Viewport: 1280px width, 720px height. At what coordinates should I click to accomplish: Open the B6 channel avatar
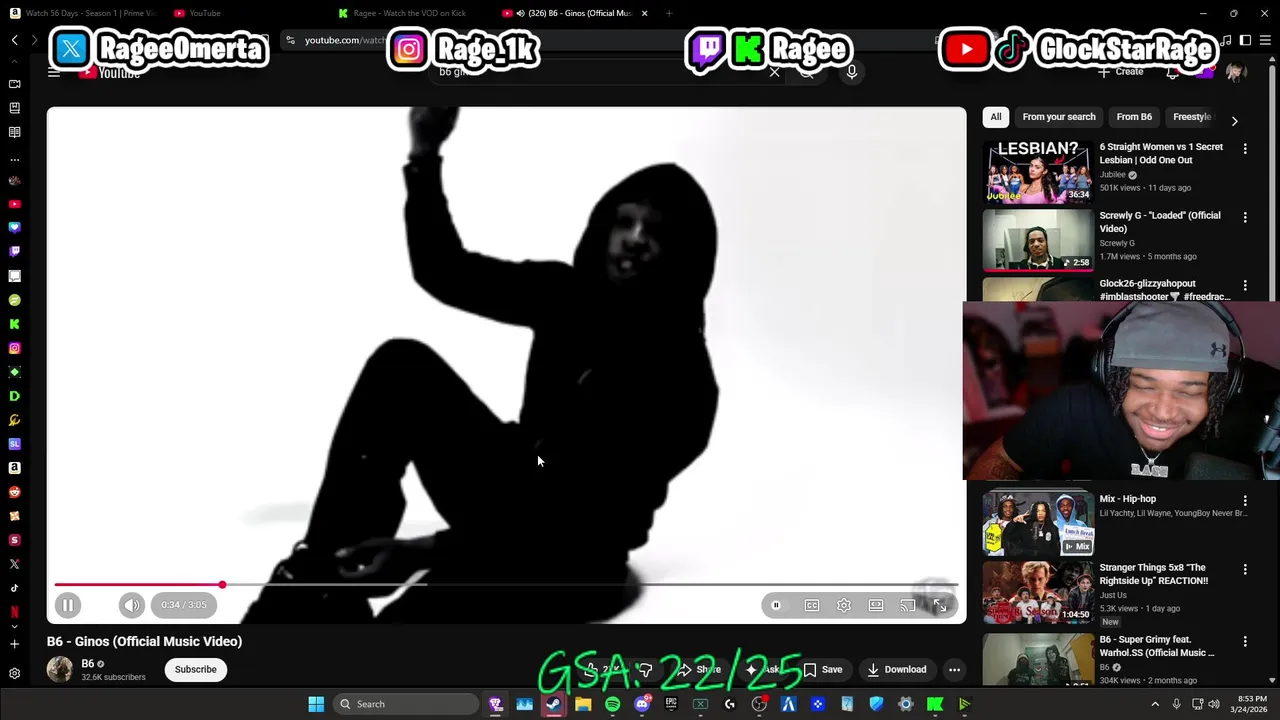coord(60,669)
